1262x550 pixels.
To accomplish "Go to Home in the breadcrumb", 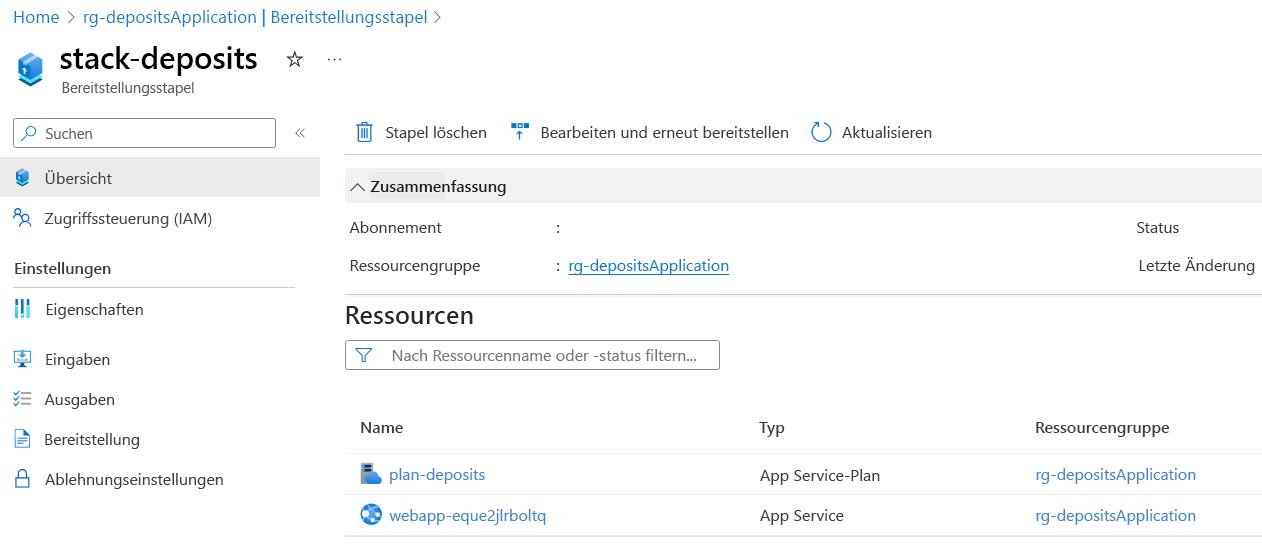I will (x=36, y=17).
